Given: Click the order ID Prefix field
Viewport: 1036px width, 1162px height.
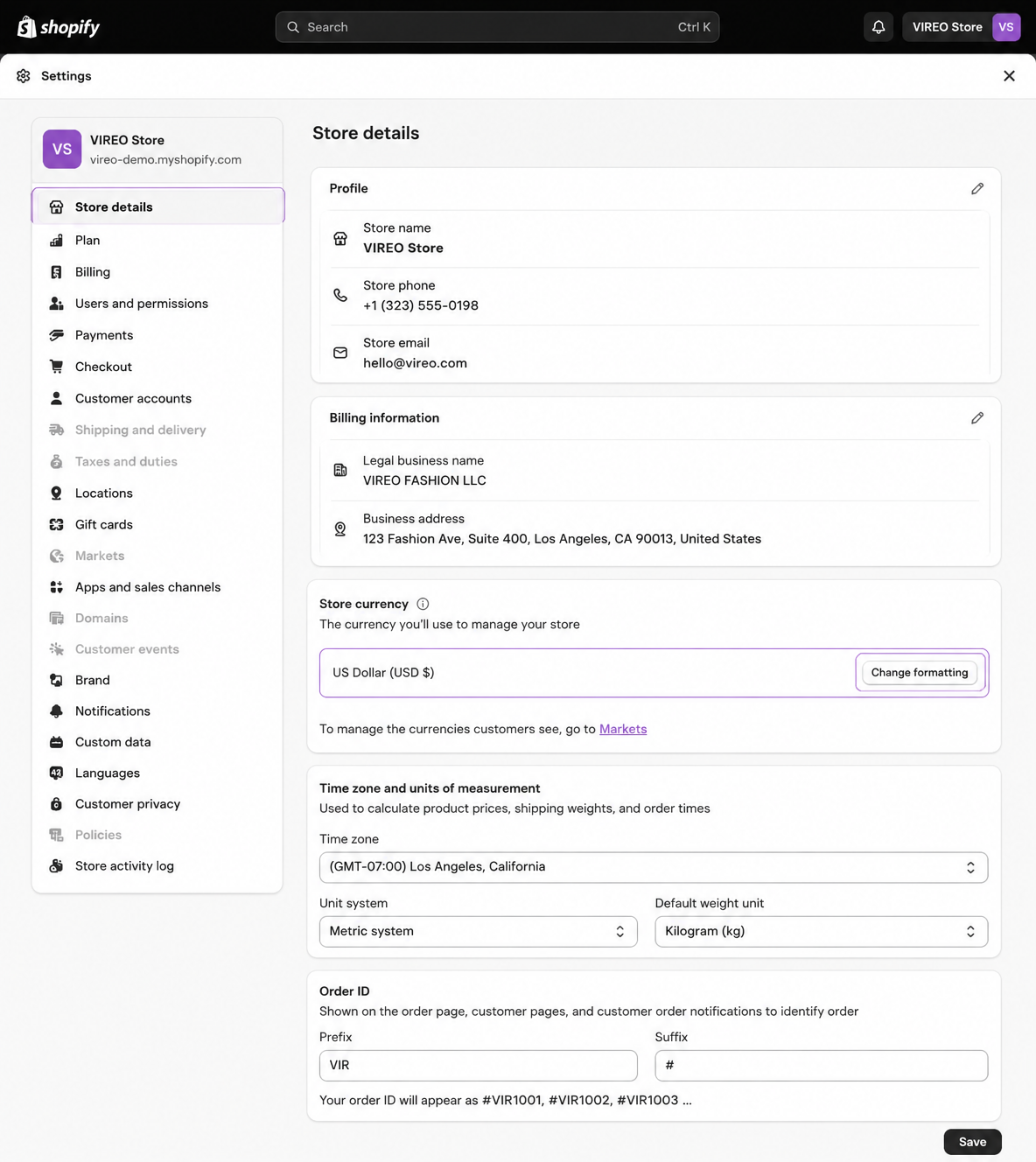Looking at the screenshot, I should click(478, 1066).
